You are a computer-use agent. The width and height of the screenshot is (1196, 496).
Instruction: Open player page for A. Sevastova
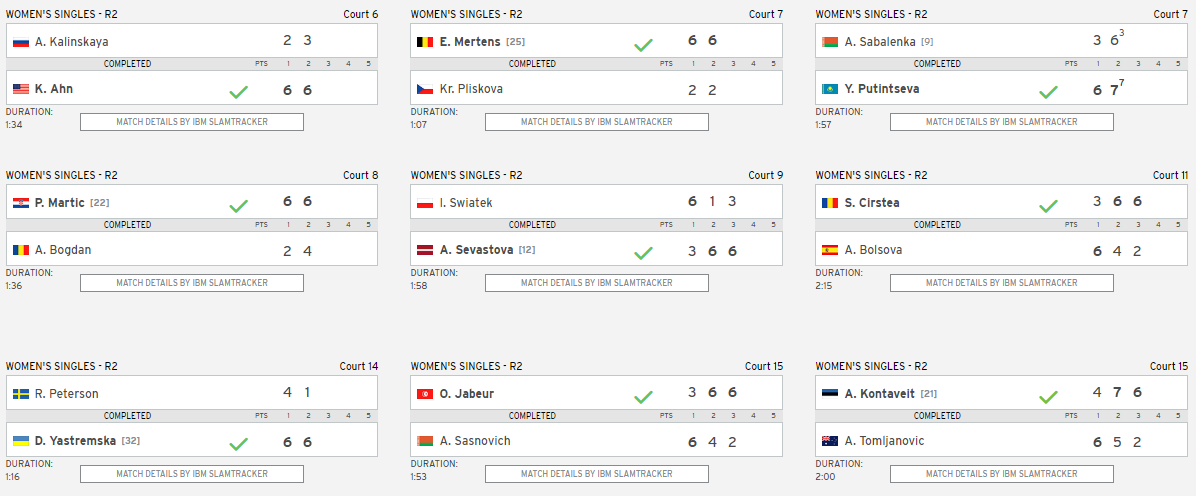pos(475,250)
